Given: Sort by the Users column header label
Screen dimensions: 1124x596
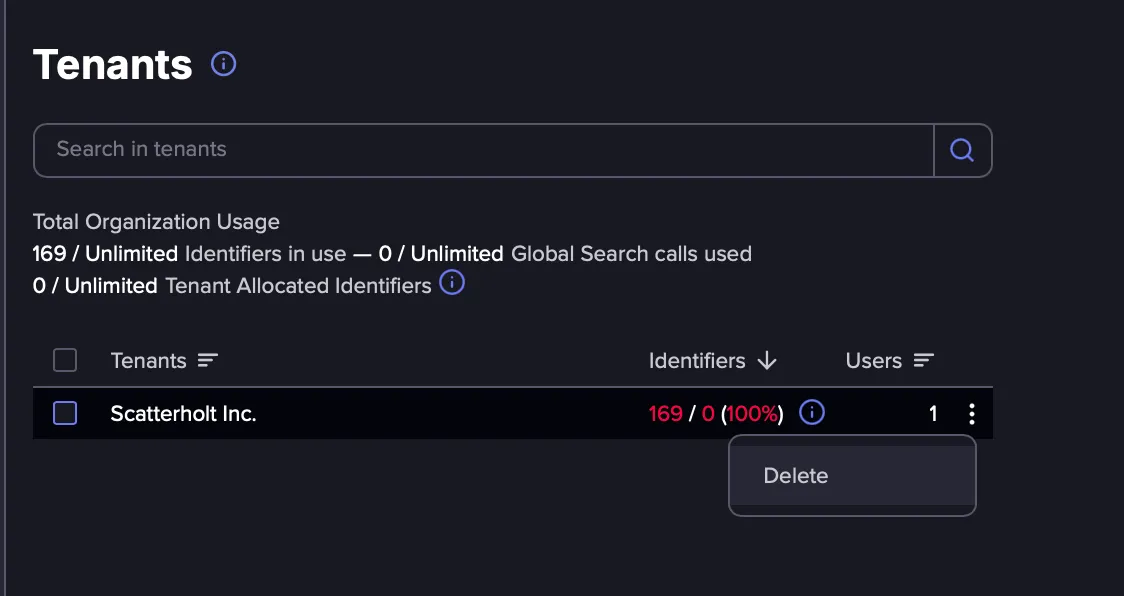Looking at the screenshot, I should click(x=873, y=360).
